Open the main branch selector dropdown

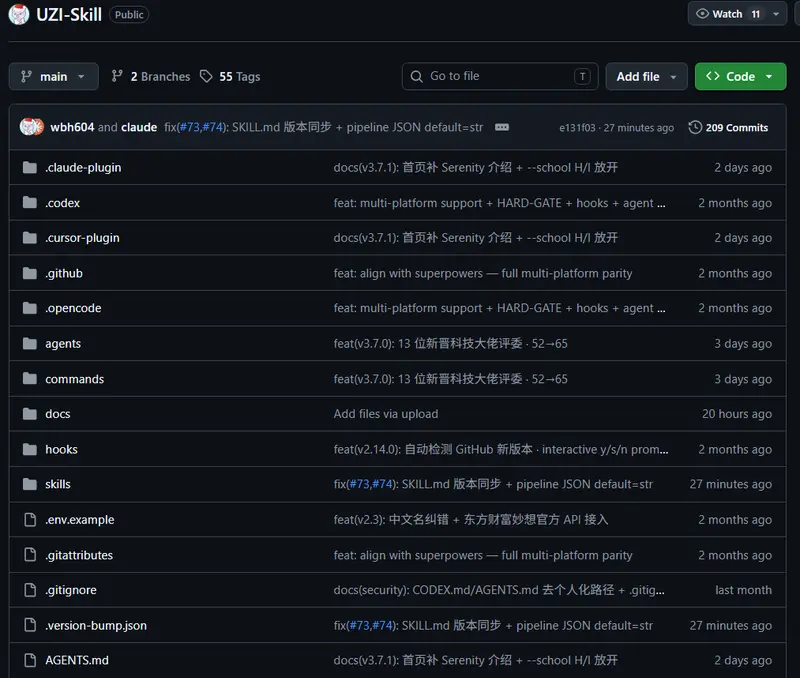[54, 77]
